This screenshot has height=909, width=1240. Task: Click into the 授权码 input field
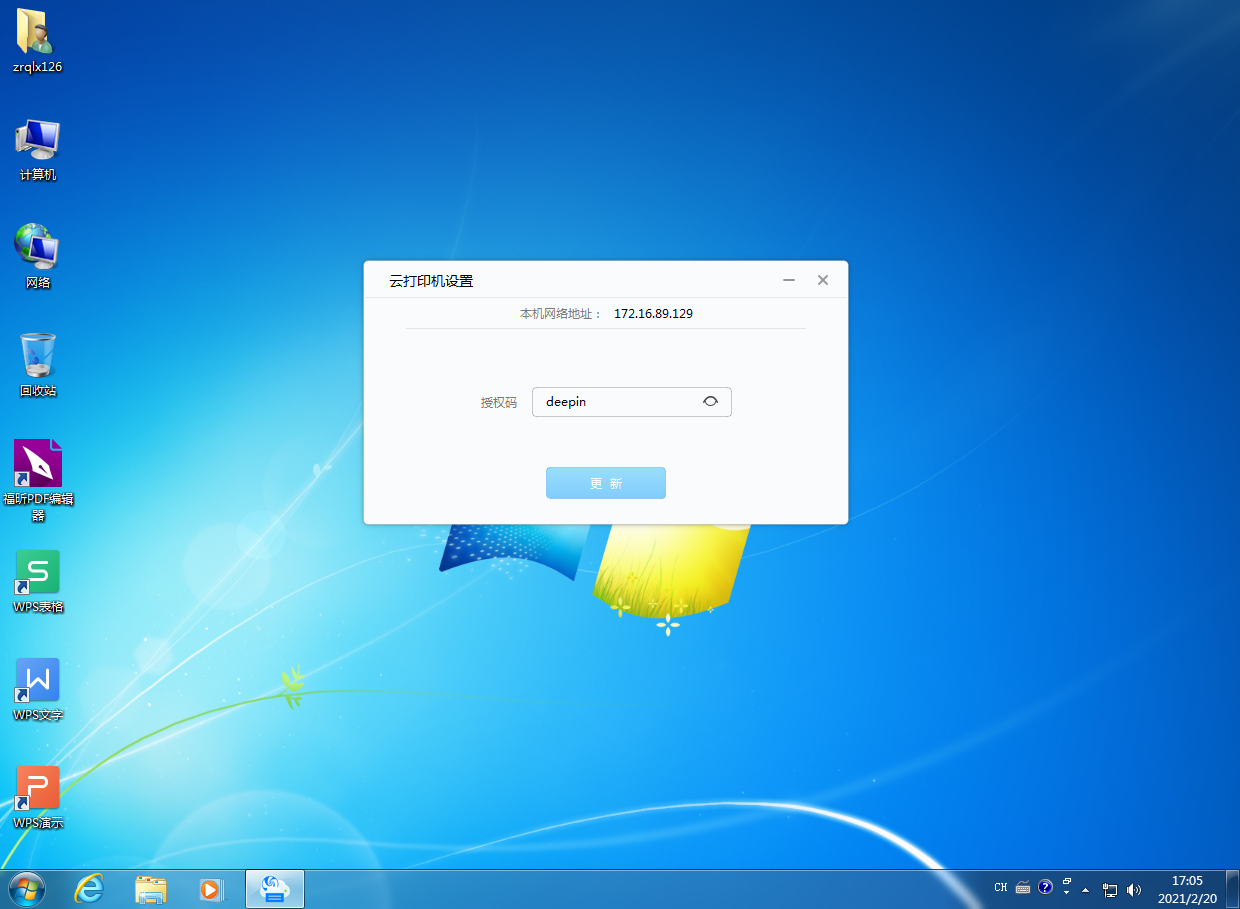(631, 402)
